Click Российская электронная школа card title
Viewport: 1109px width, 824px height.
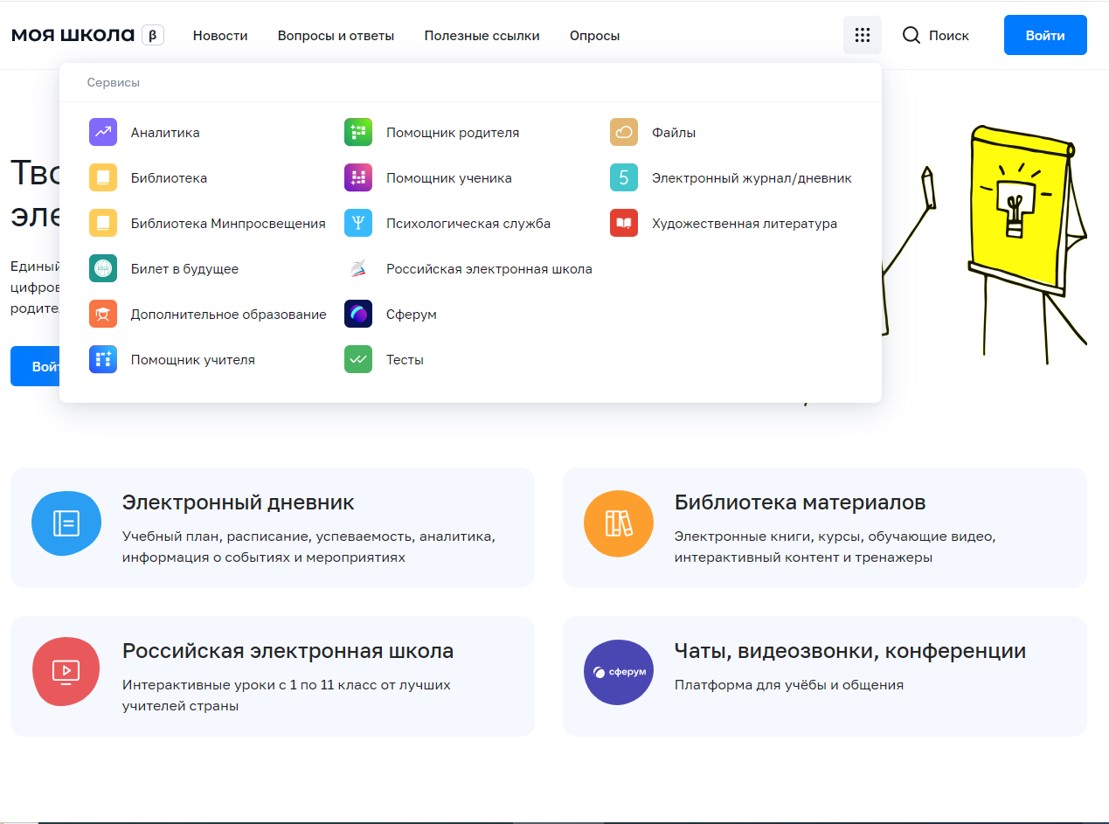pyautogui.click(x=288, y=651)
